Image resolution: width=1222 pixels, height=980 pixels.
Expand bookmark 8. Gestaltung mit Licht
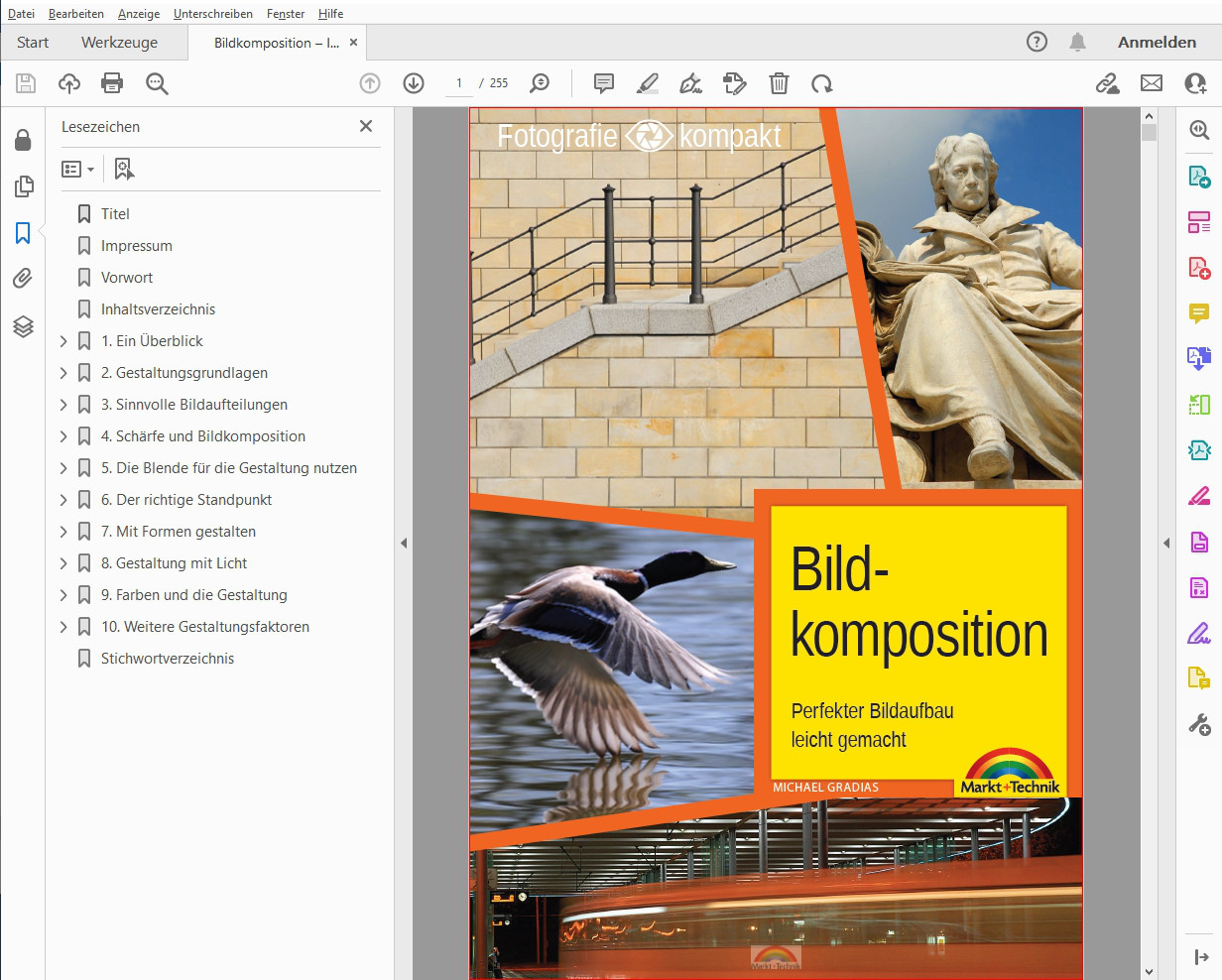click(x=63, y=563)
